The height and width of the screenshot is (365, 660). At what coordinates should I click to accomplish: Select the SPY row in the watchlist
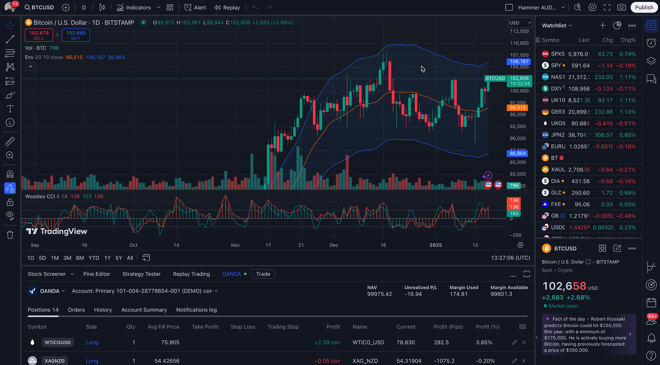[589, 66]
